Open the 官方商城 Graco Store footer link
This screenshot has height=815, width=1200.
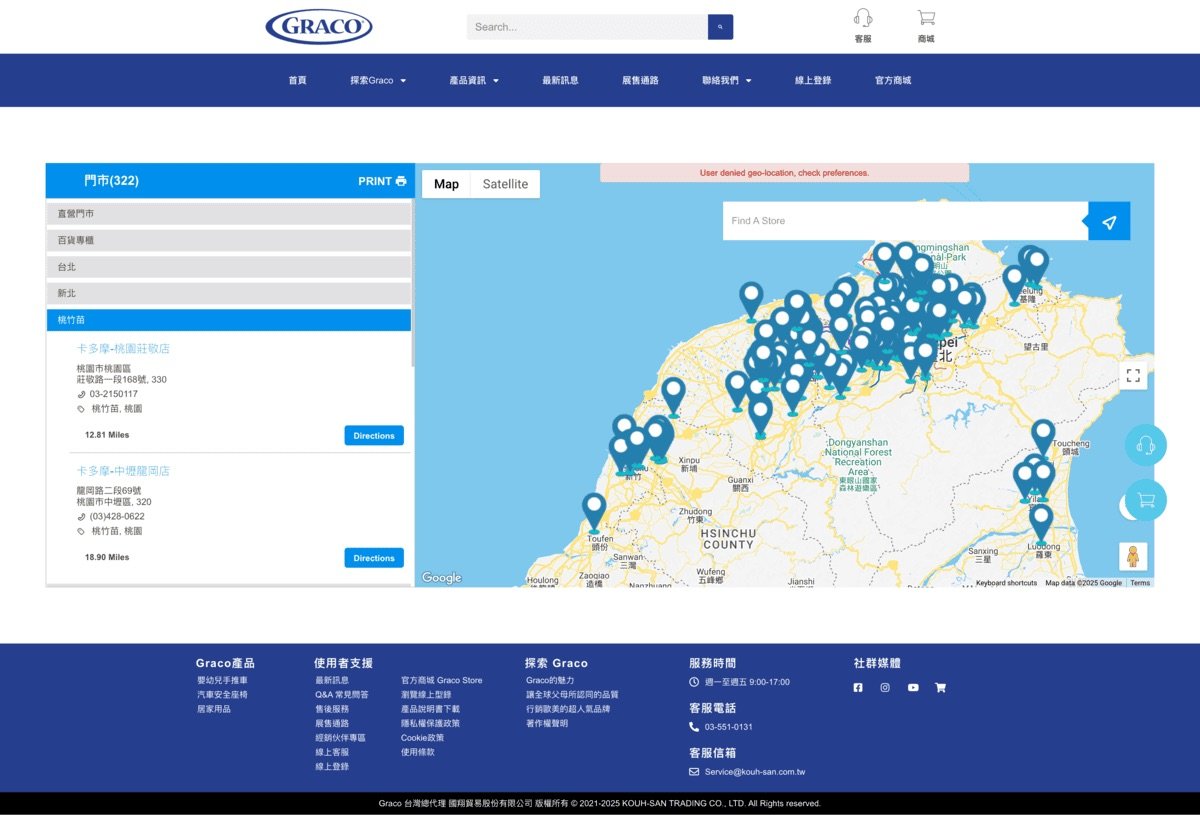441,680
